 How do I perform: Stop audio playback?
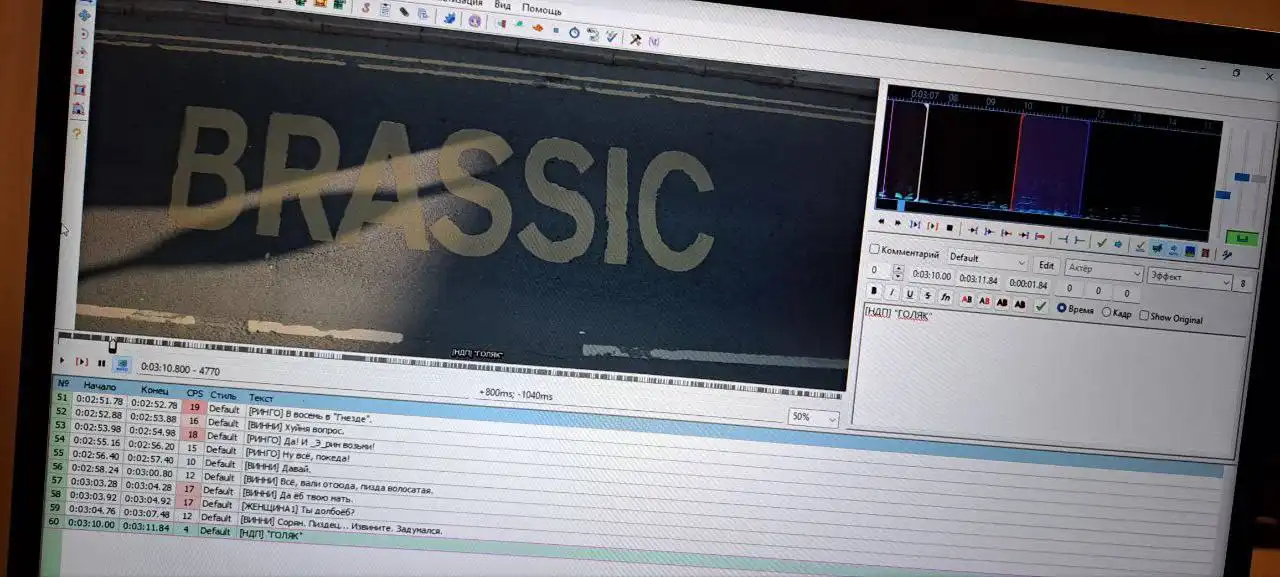click(x=950, y=227)
